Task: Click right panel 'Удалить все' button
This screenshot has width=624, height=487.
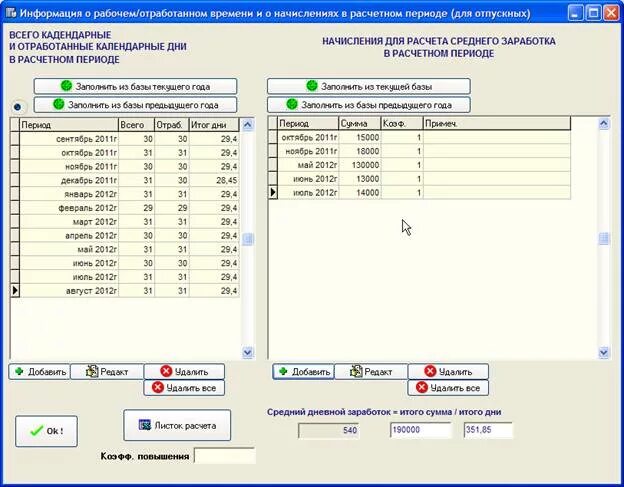Action: 448,388
